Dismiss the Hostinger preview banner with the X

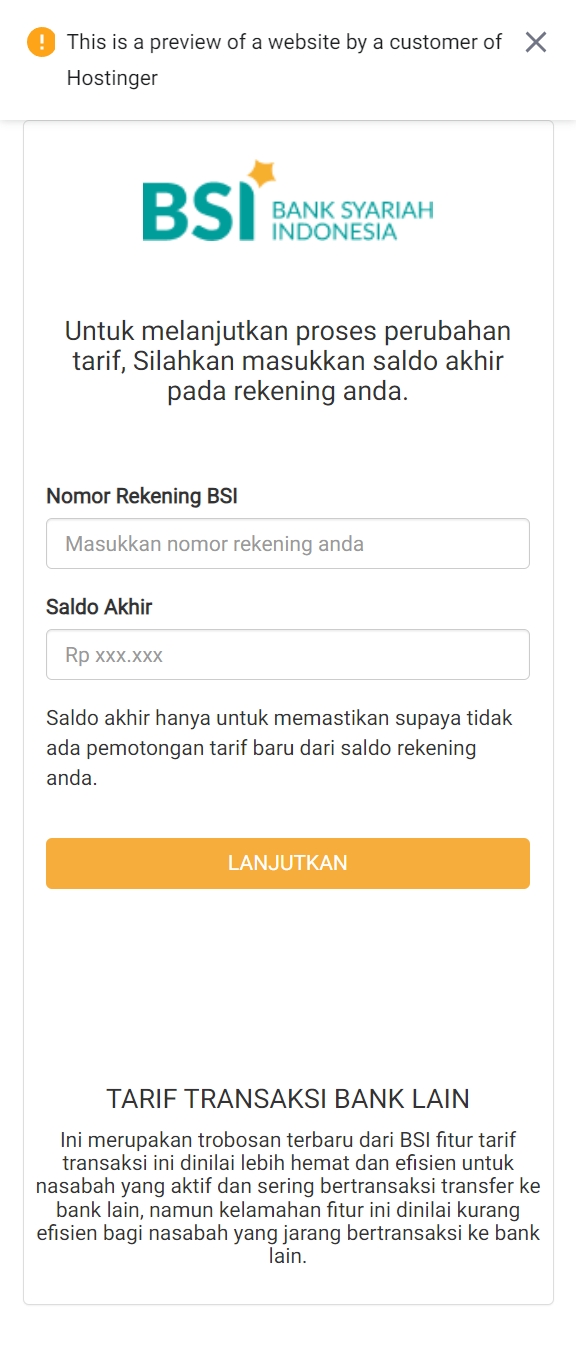click(536, 42)
